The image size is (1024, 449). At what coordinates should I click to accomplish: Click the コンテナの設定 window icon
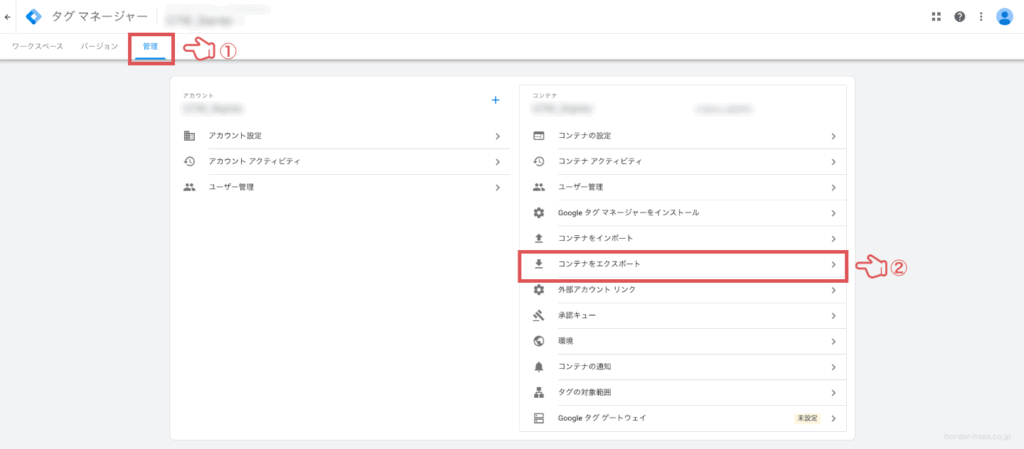(x=539, y=136)
